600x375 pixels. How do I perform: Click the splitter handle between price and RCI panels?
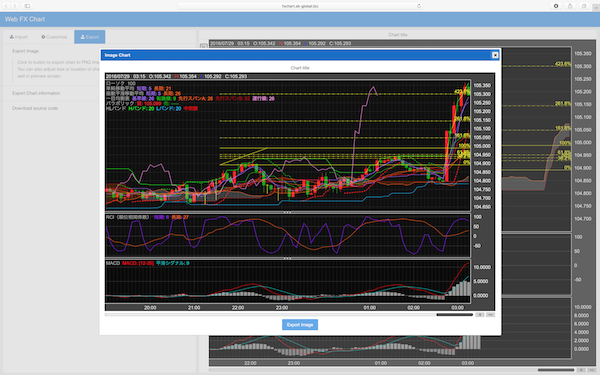tap(287, 212)
